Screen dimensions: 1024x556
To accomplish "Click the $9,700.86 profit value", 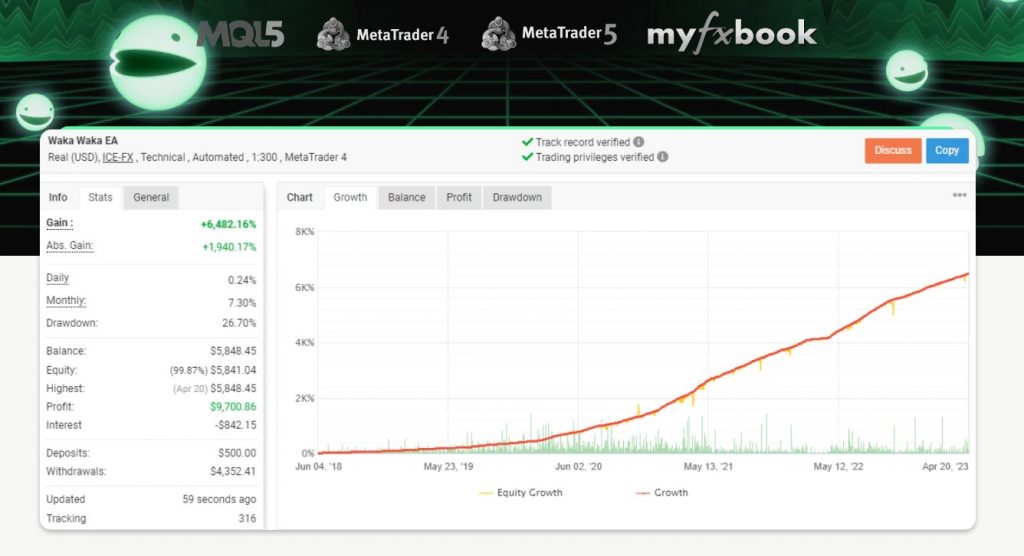I will click(x=233, y=406).
